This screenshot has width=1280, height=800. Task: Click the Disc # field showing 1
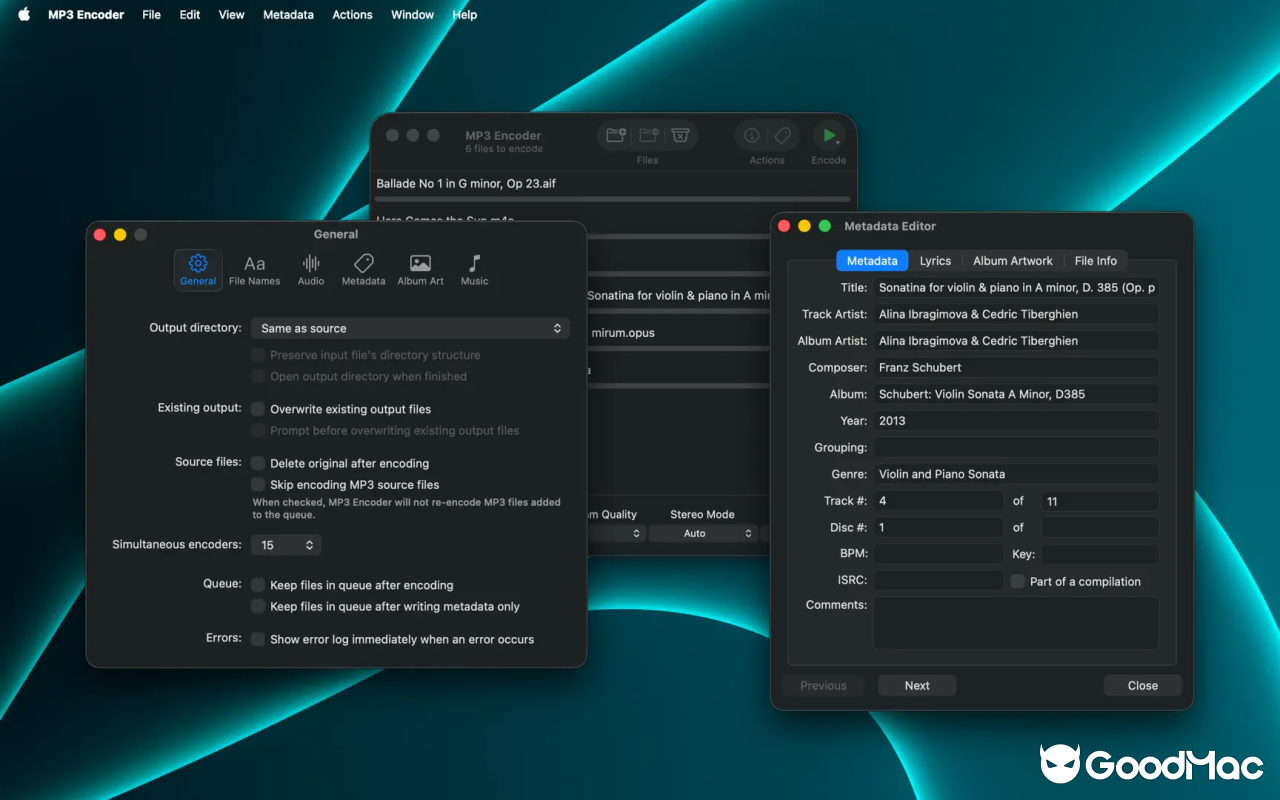[x=938, y=527]
